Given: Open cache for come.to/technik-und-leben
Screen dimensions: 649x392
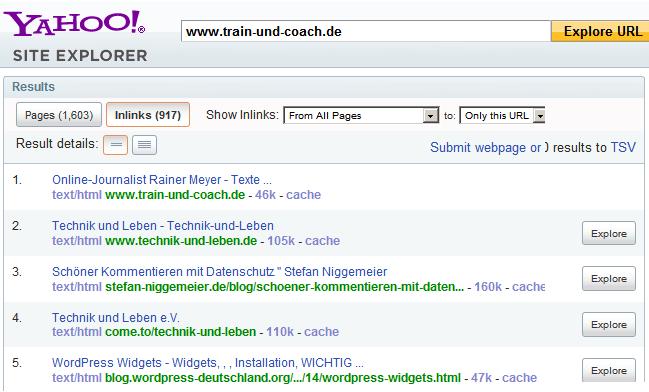Looking at the screenshot, I should [x=322, y=332].
